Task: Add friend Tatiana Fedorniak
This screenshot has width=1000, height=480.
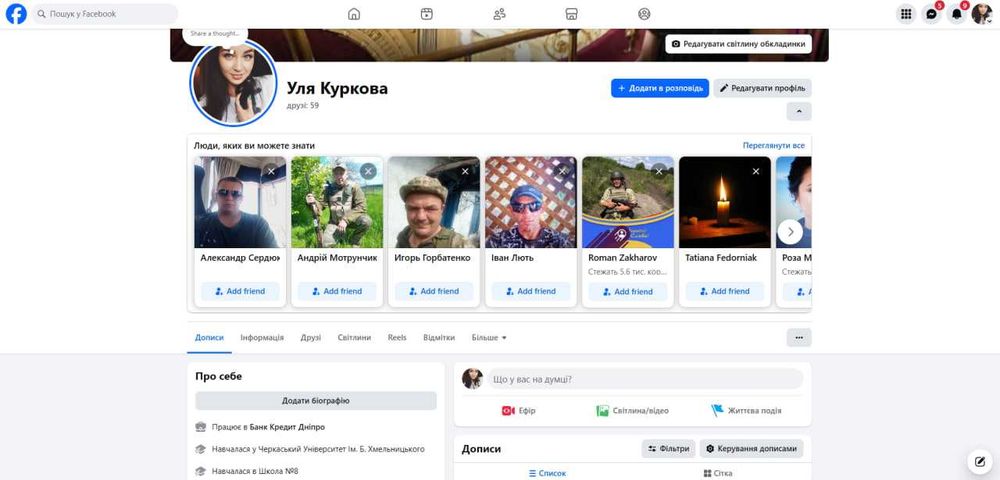Action: point(724,291)
